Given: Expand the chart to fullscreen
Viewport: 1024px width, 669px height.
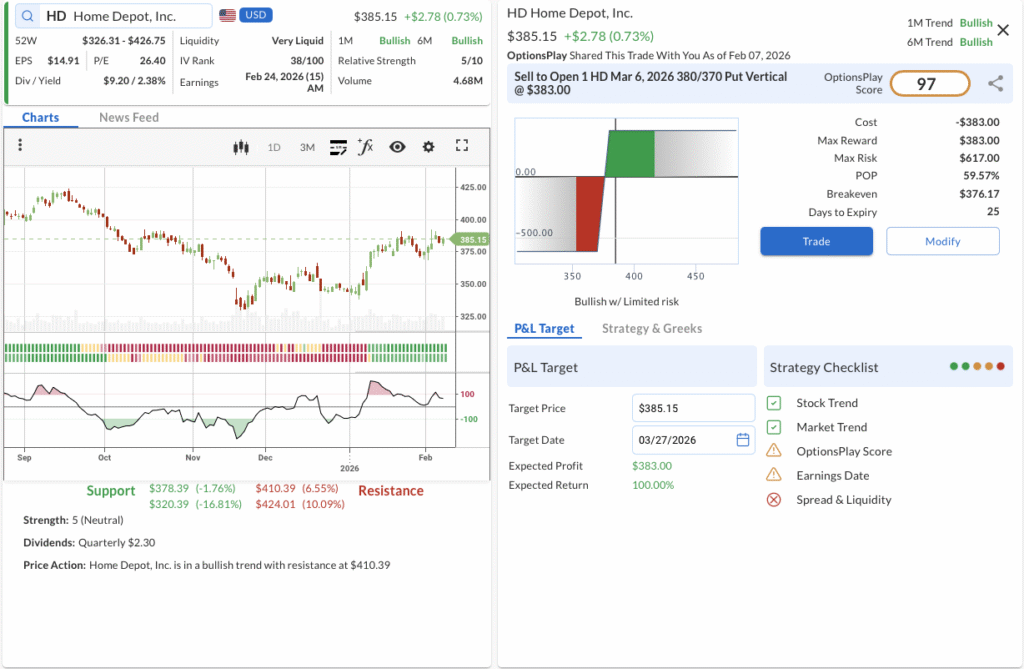Looking at the screenshot, I should pos(461,146).
